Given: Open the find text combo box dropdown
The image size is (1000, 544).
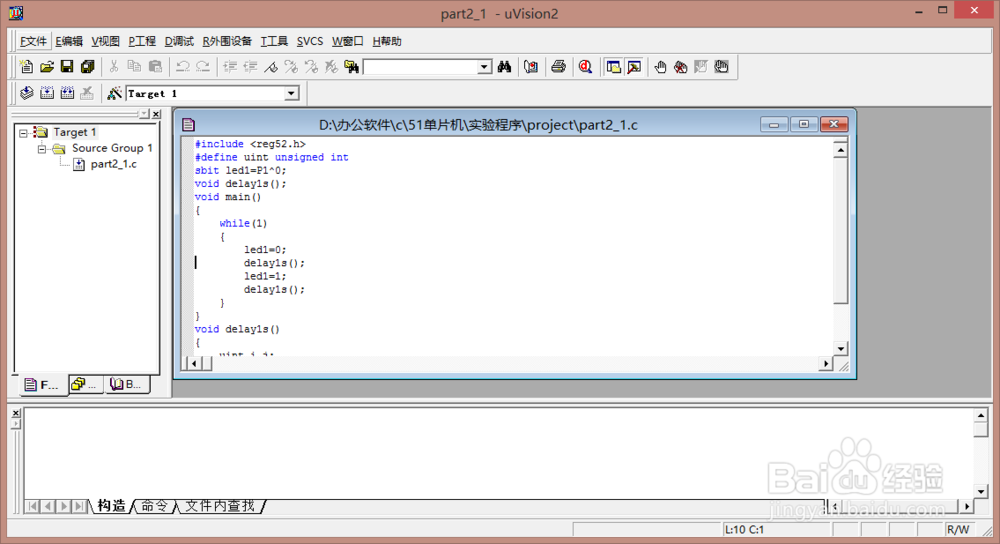Looking at the screenshot, I should [x=485, y=67].
